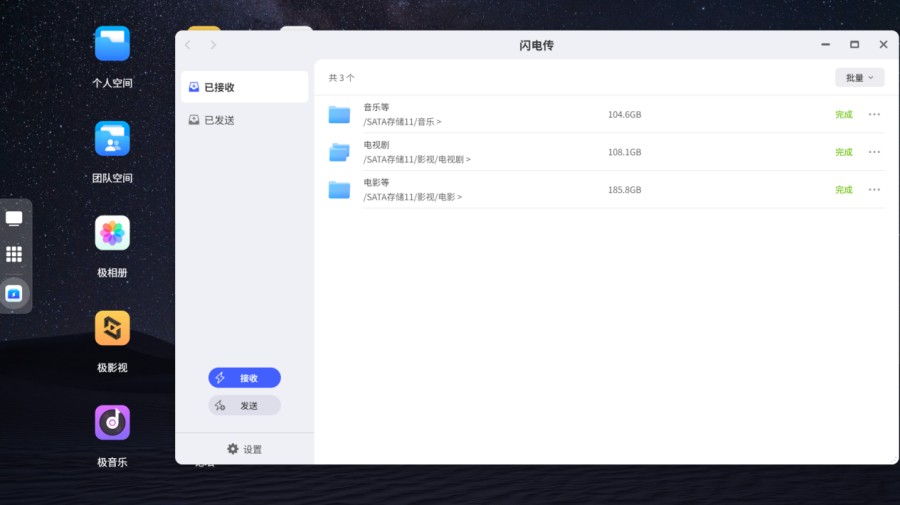Viewport: 900px width, 505px height.
Task: Click the 电影等 folder icon
Action: pyautogui.click(x=339, y=190)
